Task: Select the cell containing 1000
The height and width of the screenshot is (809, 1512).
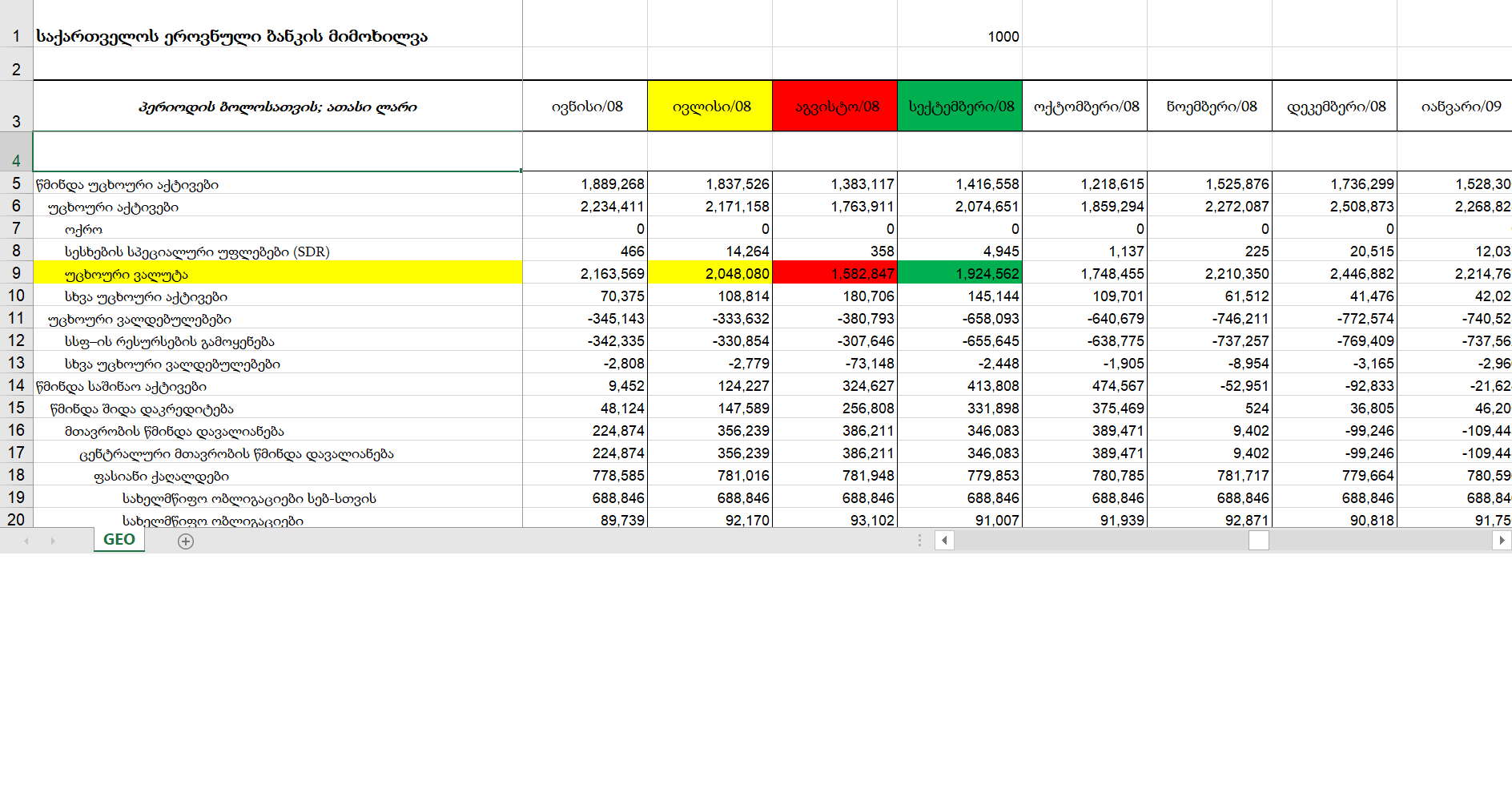Action: (960, 36)
